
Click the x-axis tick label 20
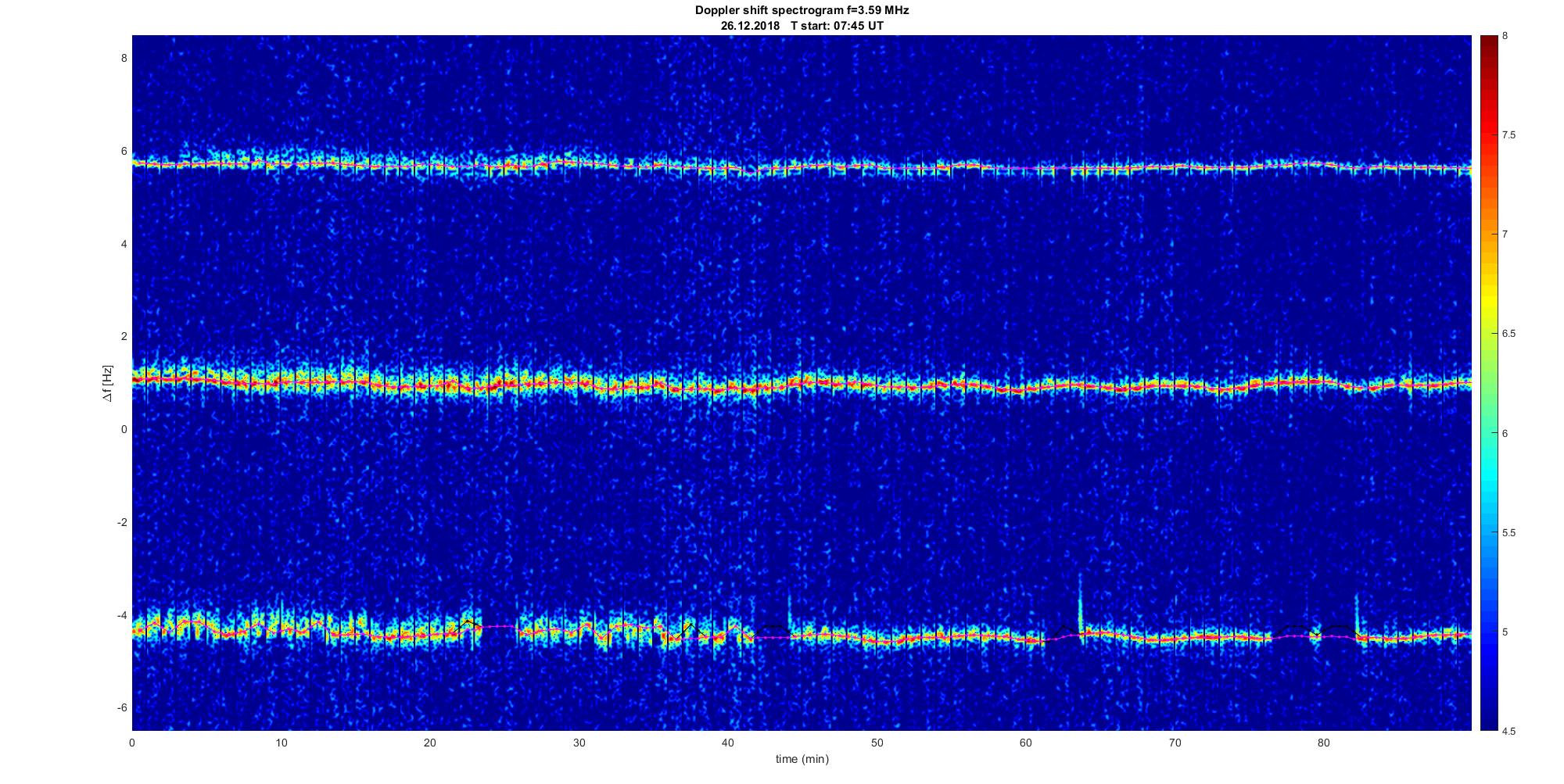[x=430, y=743]
